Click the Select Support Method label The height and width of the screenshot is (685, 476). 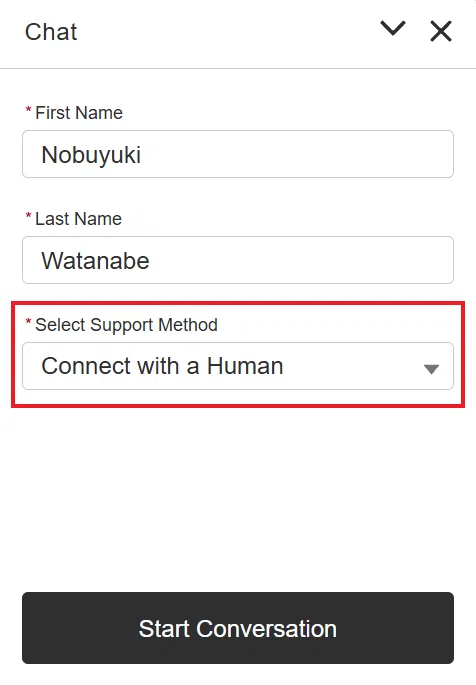[126, 325]
